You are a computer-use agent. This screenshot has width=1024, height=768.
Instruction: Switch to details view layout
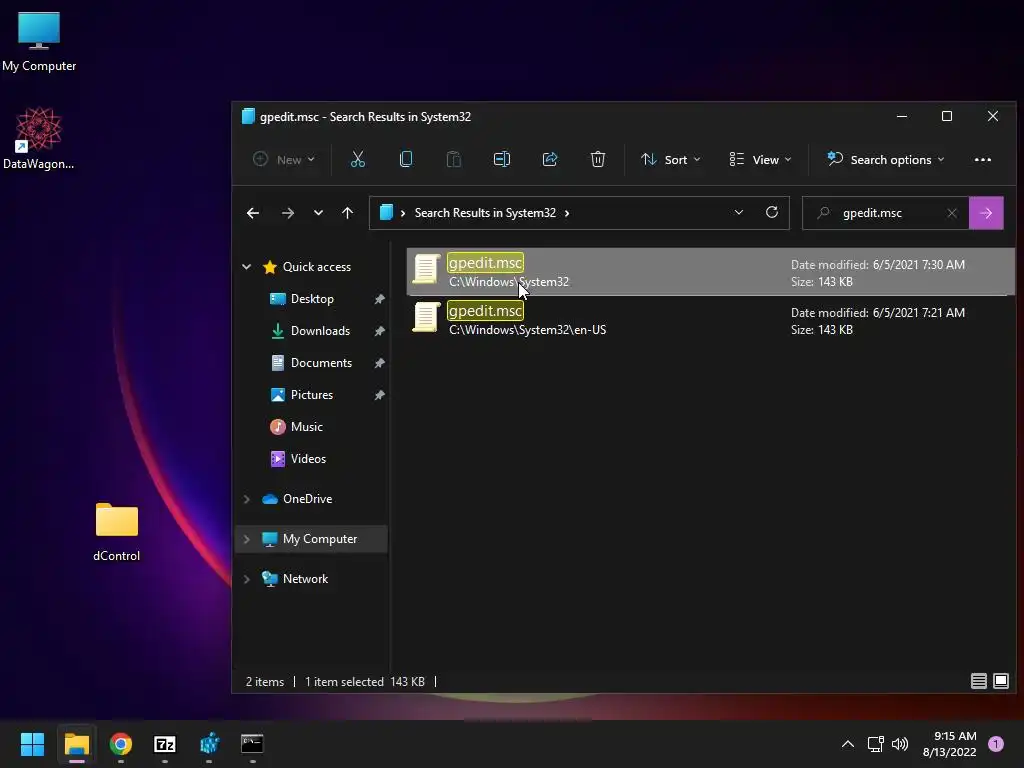point(978,681)
